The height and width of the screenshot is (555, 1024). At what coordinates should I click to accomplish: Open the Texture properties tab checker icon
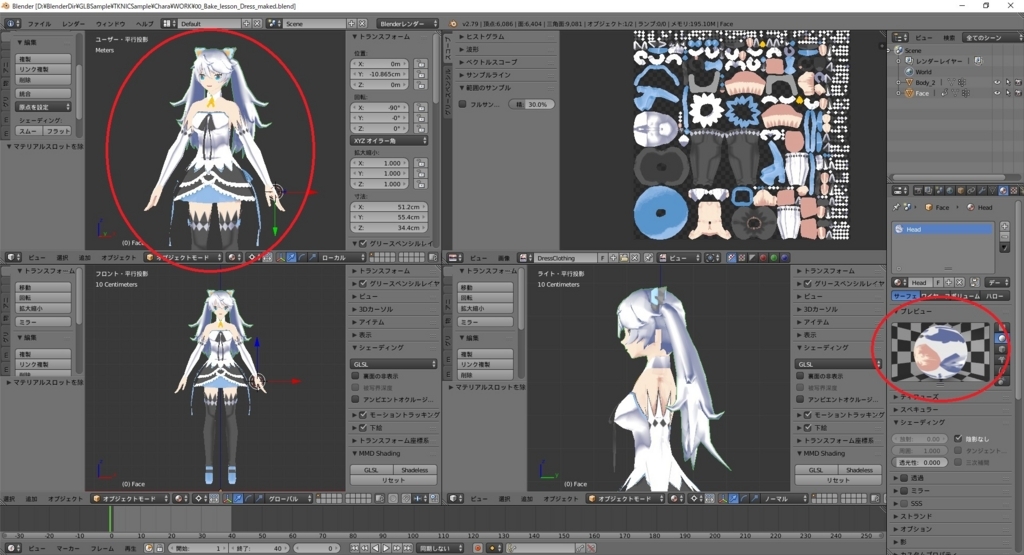pos(1014,191)
